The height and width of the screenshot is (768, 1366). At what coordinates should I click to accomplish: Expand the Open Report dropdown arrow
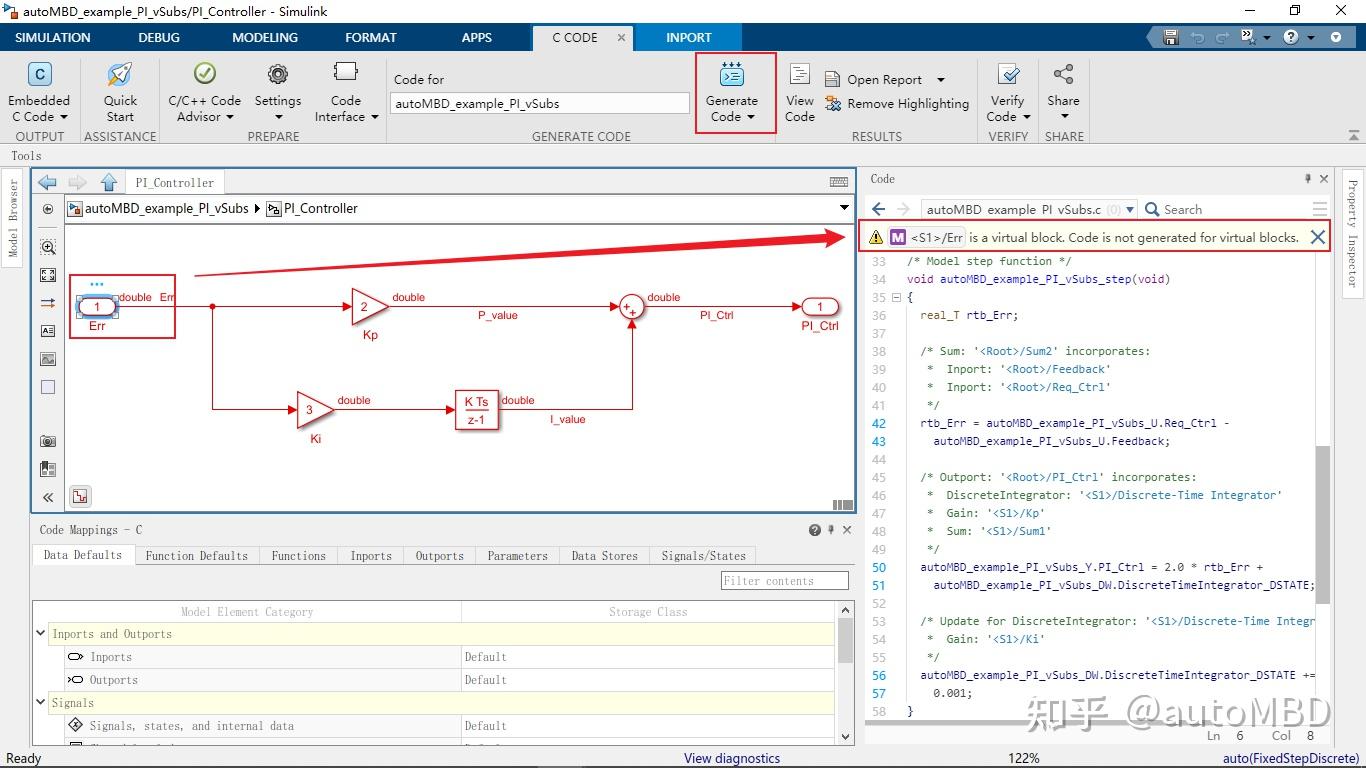(x=940, y=80)
